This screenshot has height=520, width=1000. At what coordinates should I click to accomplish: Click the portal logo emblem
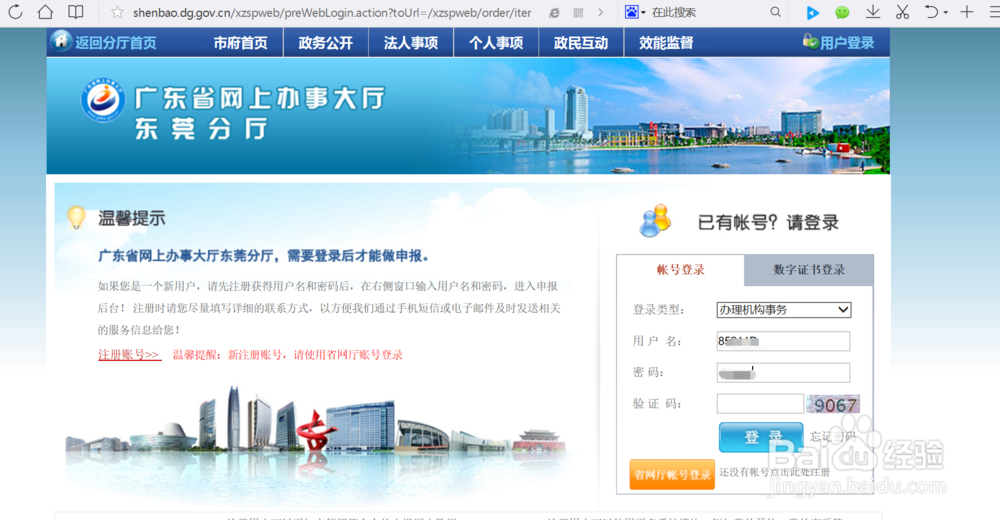click(103, 100)
